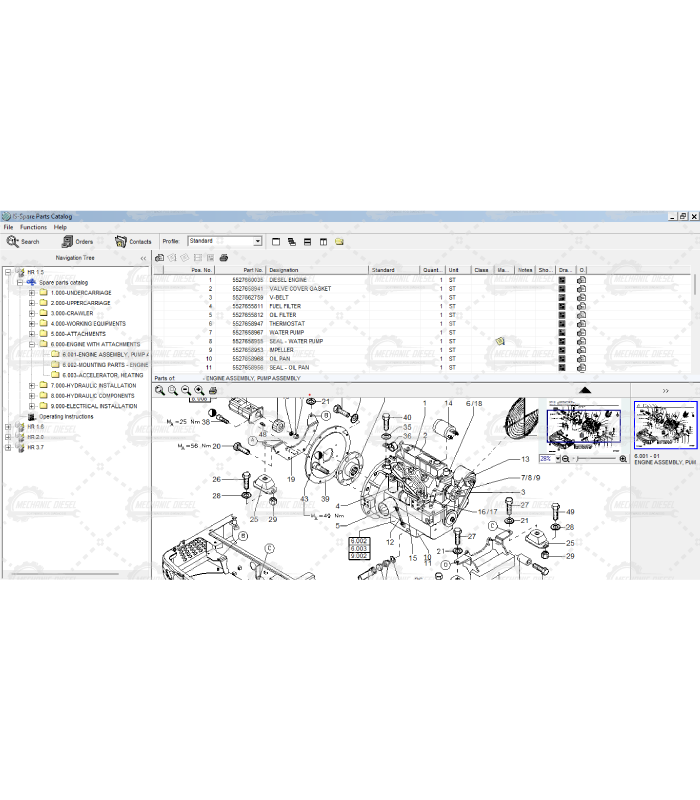Click the print icon above the parts list
Image resolution: width=700 pixels, height=800 pixels.
click(x=224, y=258)
